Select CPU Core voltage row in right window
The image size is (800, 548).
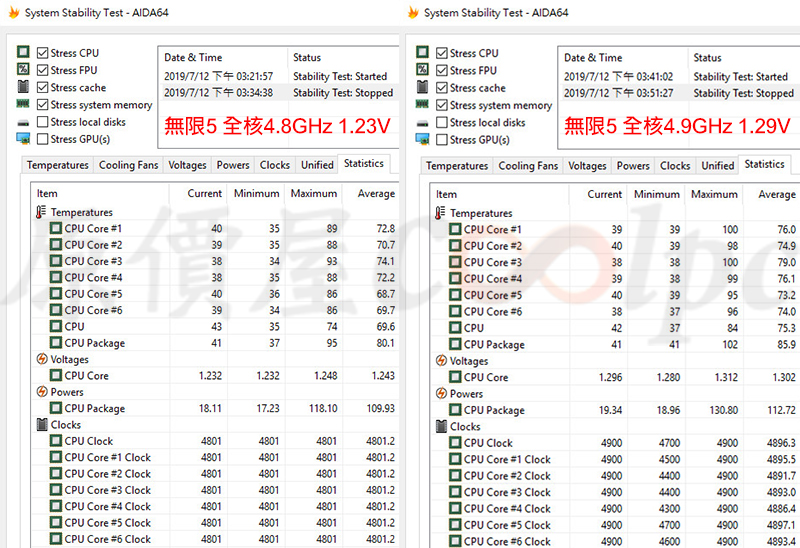[x=615, y=377]
